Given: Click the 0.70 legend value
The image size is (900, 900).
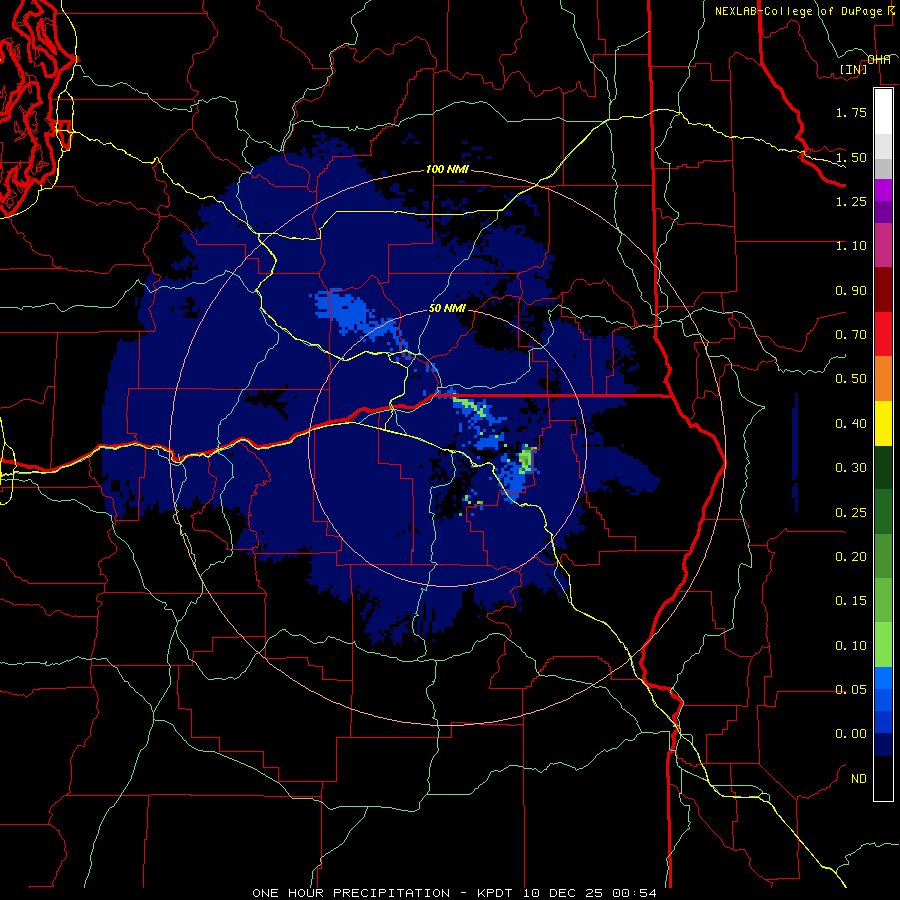Looking at the screenshot, I should tap(851, 335).
